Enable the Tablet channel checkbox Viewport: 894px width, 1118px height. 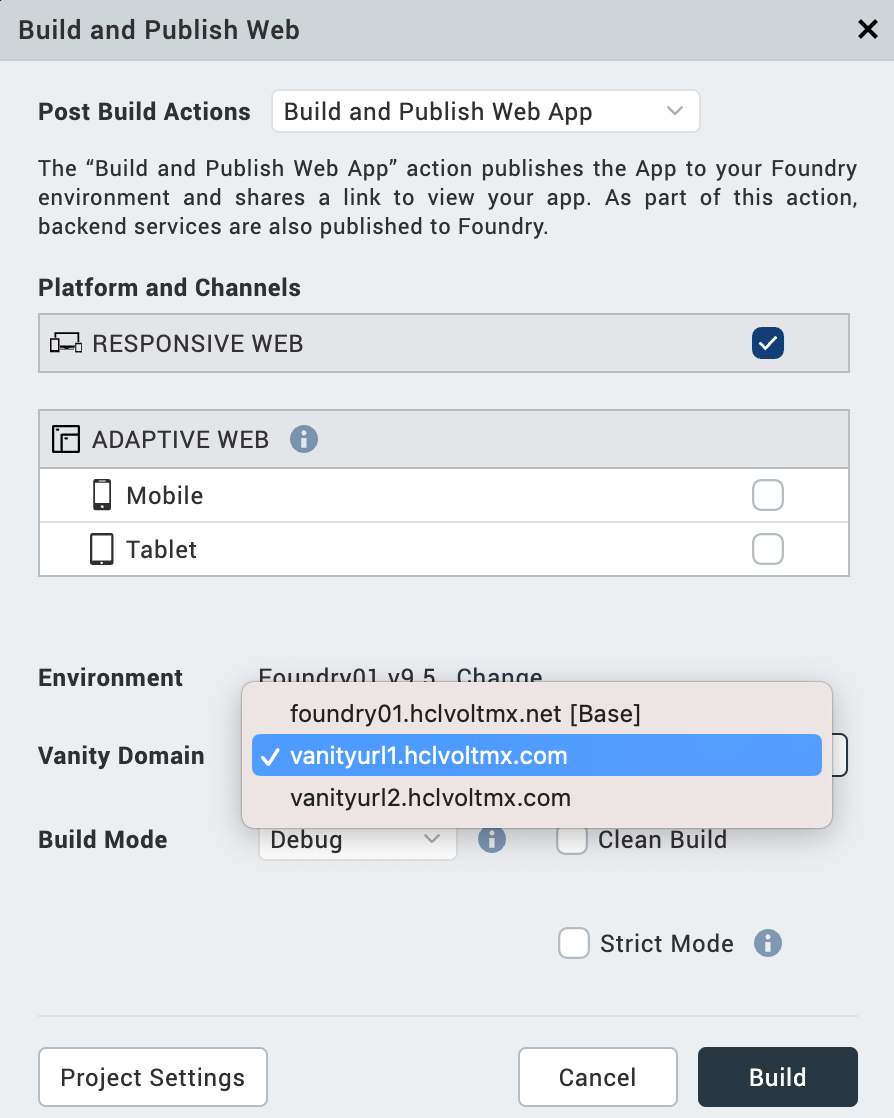(768, 549)
